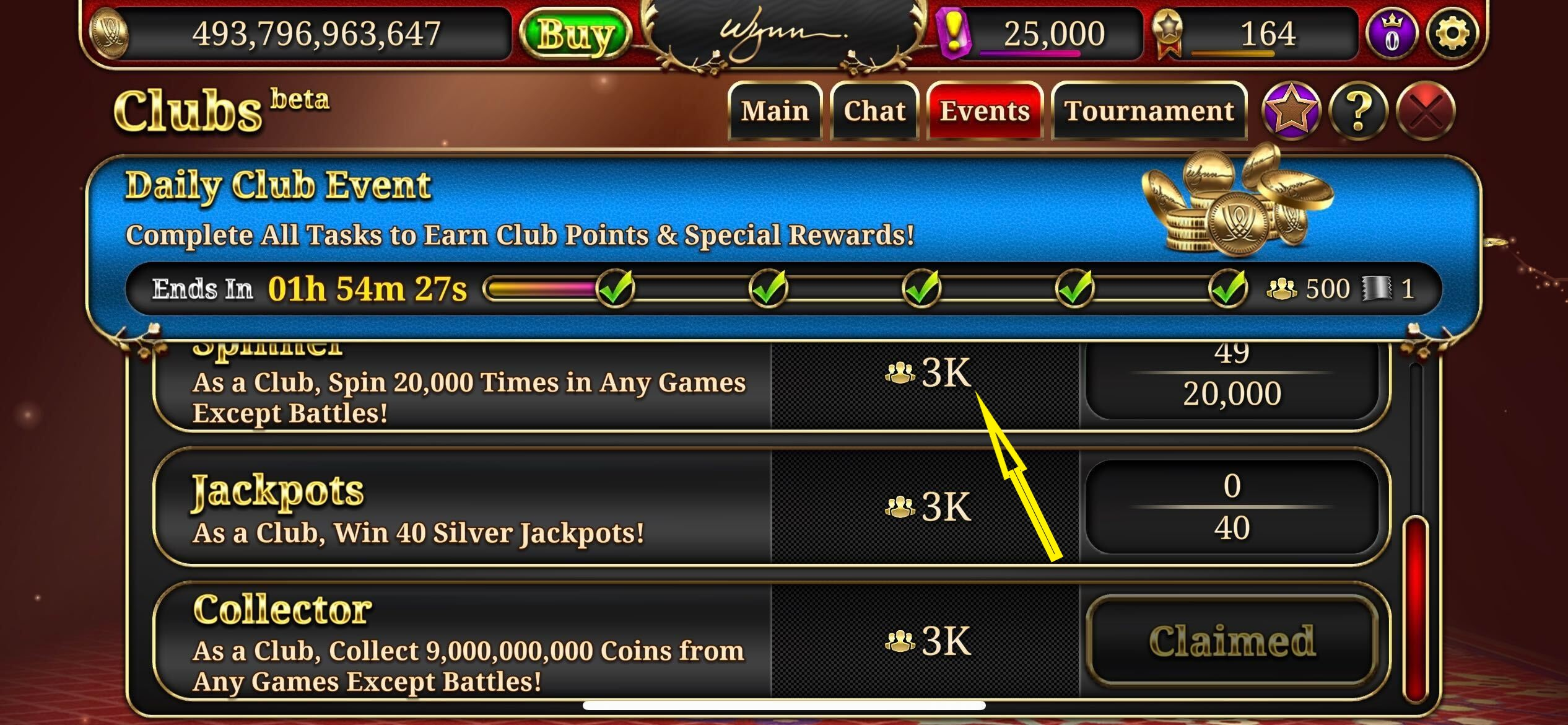Click the green Buy button

[x=575, y=34]
